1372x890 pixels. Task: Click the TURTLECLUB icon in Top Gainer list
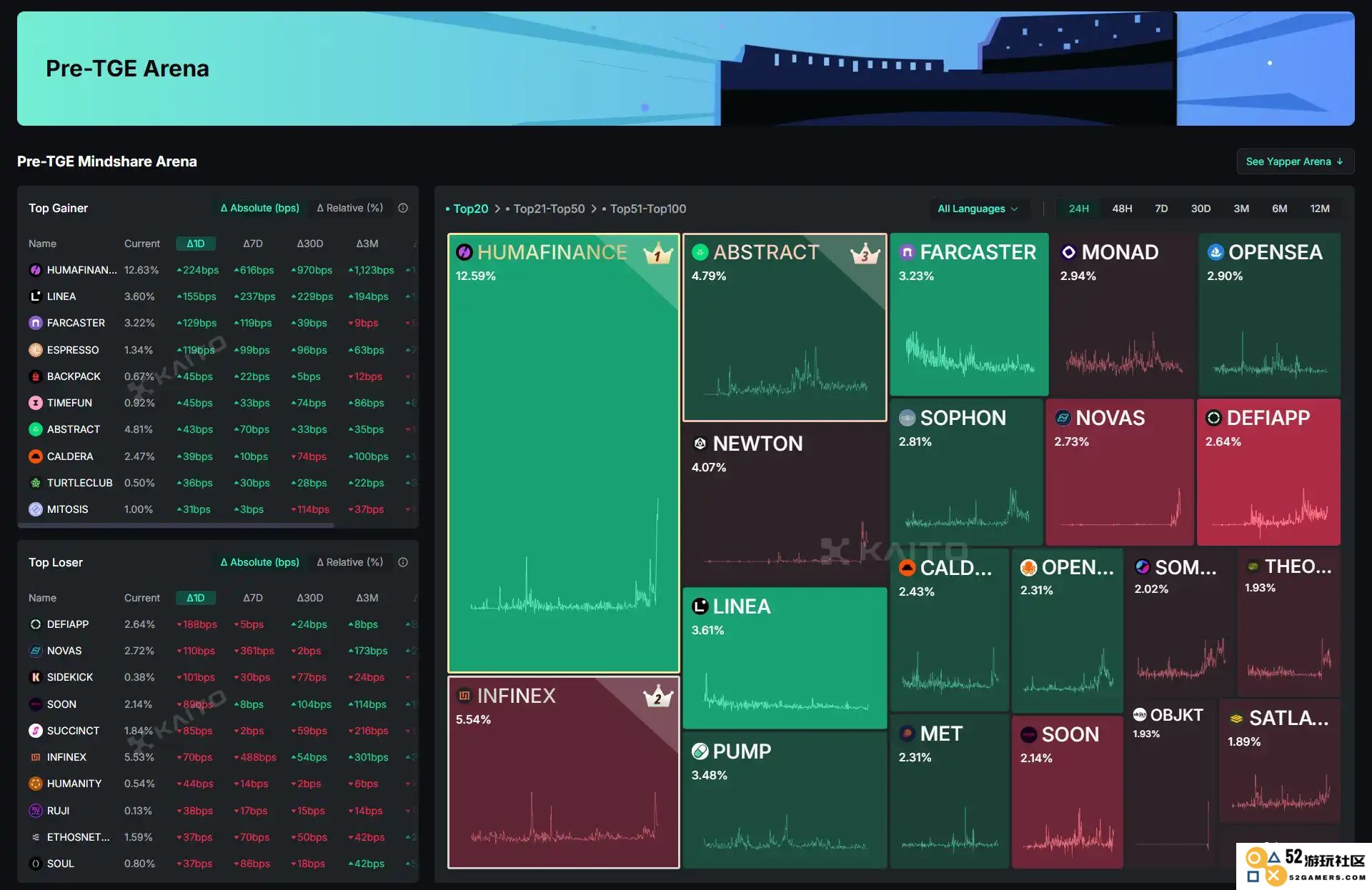(36, 483)
